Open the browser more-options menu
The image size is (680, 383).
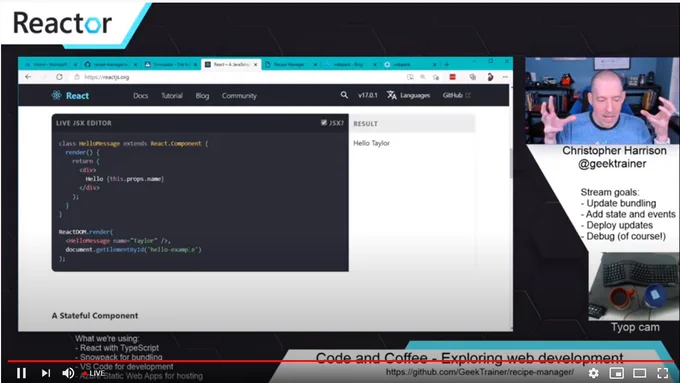[x=505, y=77]
